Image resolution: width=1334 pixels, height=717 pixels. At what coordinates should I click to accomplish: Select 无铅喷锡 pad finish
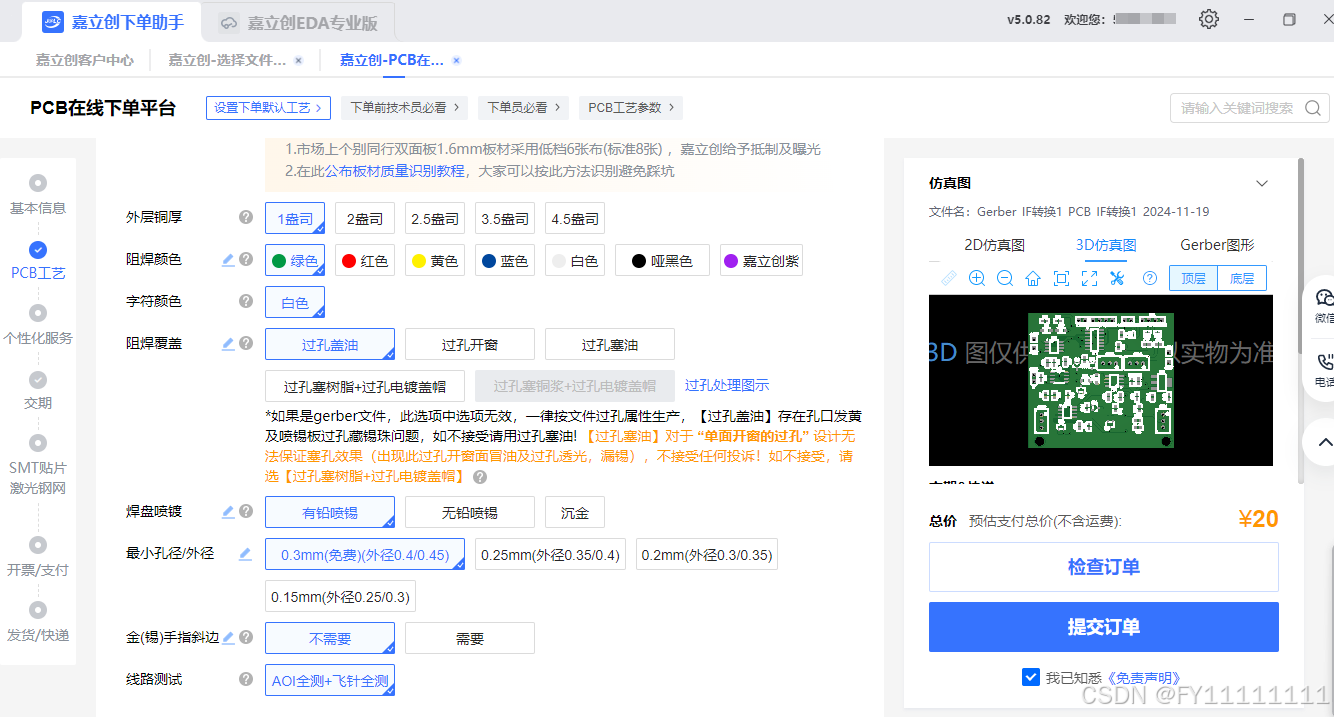click(x=470, y=513)
